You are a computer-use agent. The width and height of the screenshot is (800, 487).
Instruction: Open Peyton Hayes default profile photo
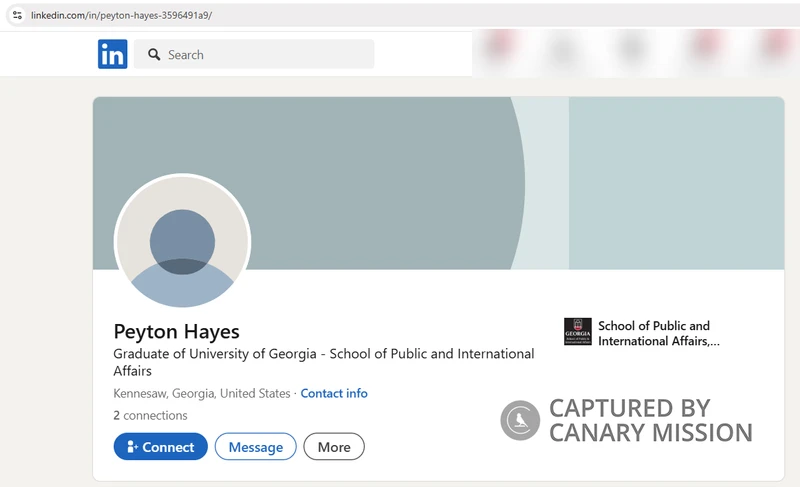pos(182,241)
